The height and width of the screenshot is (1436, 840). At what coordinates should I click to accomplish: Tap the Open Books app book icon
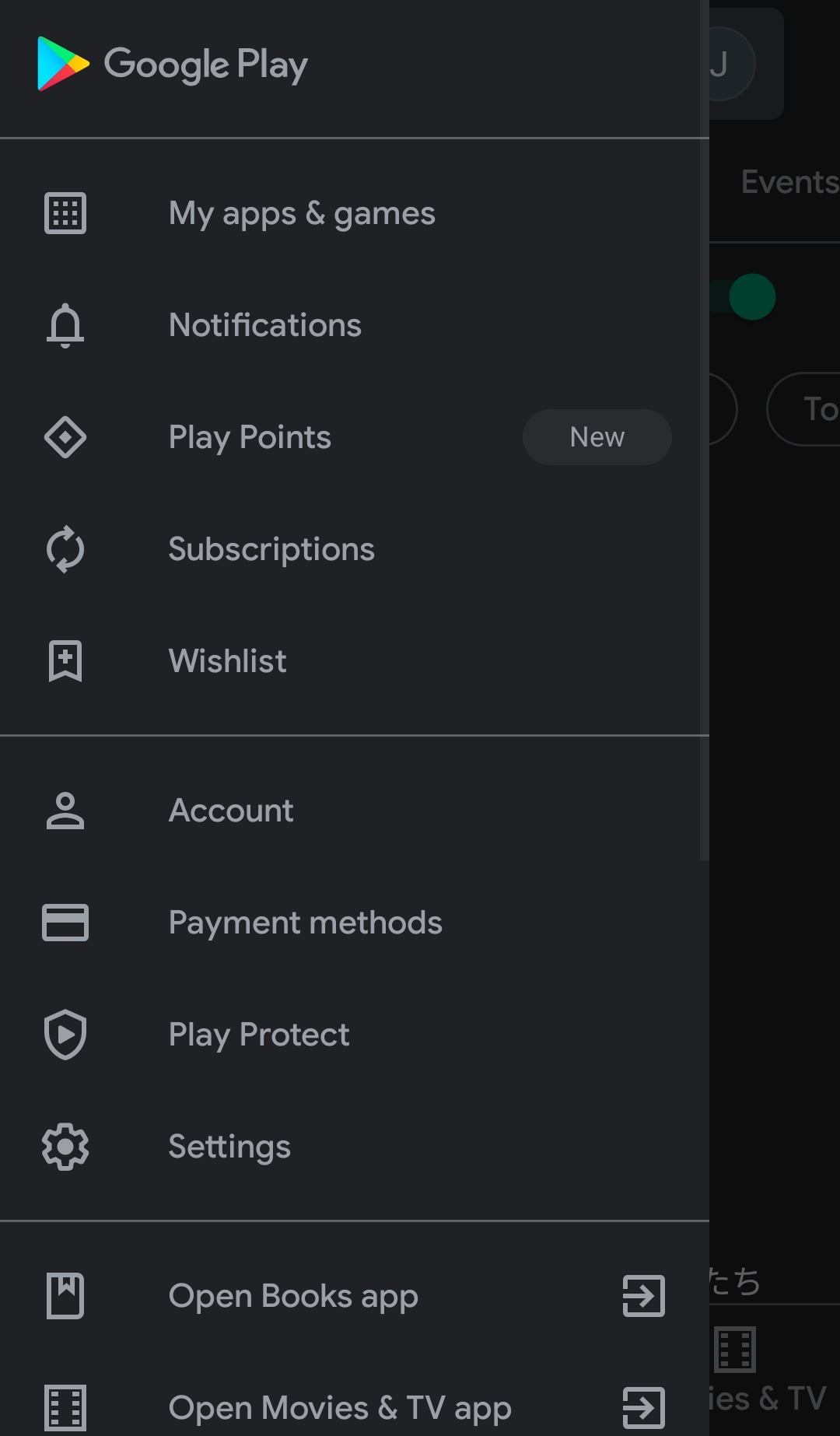65,1296
